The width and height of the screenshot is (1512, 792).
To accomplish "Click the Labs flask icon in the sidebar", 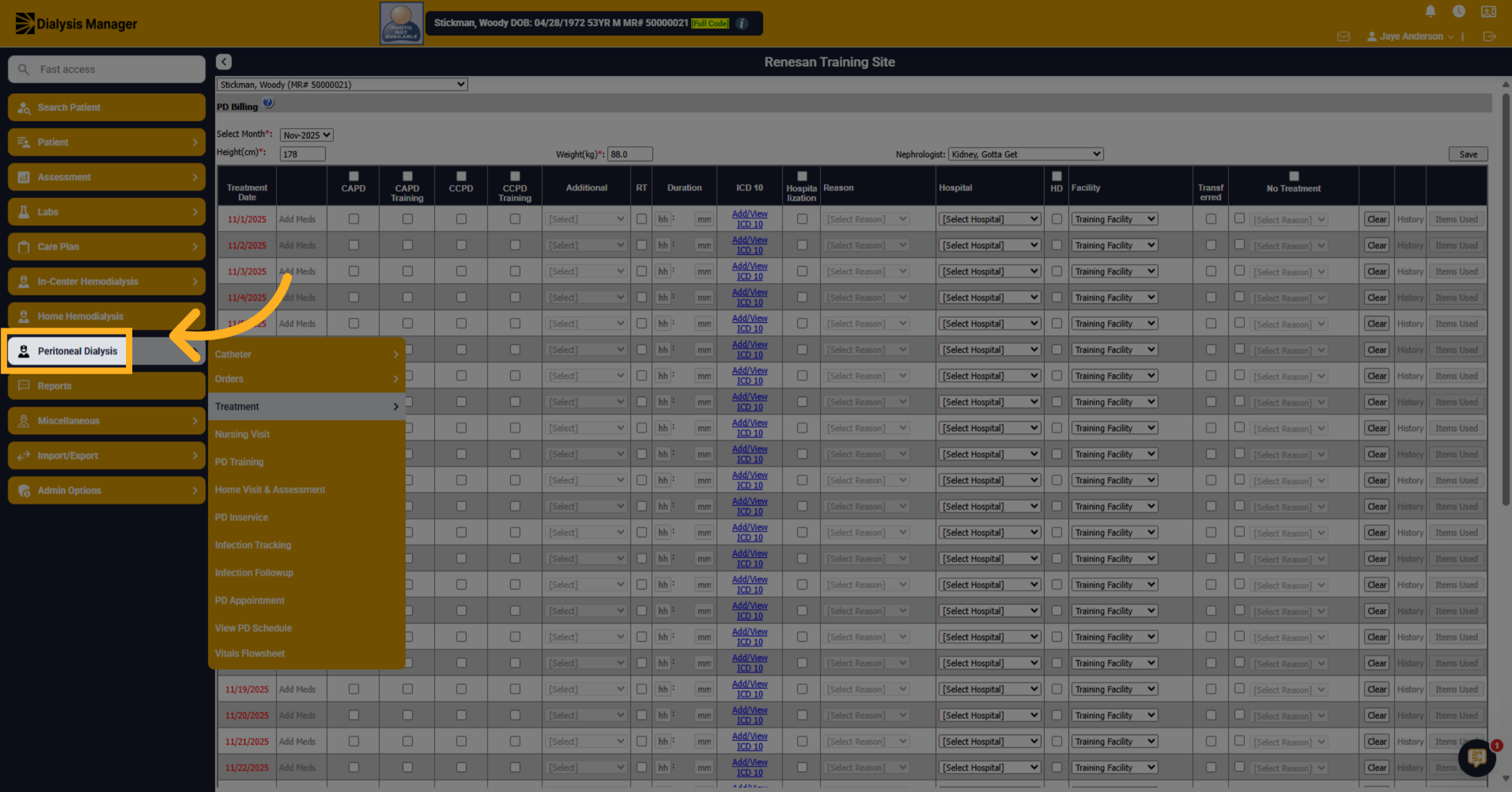I will pyautogui.click(x=24, y=212).
